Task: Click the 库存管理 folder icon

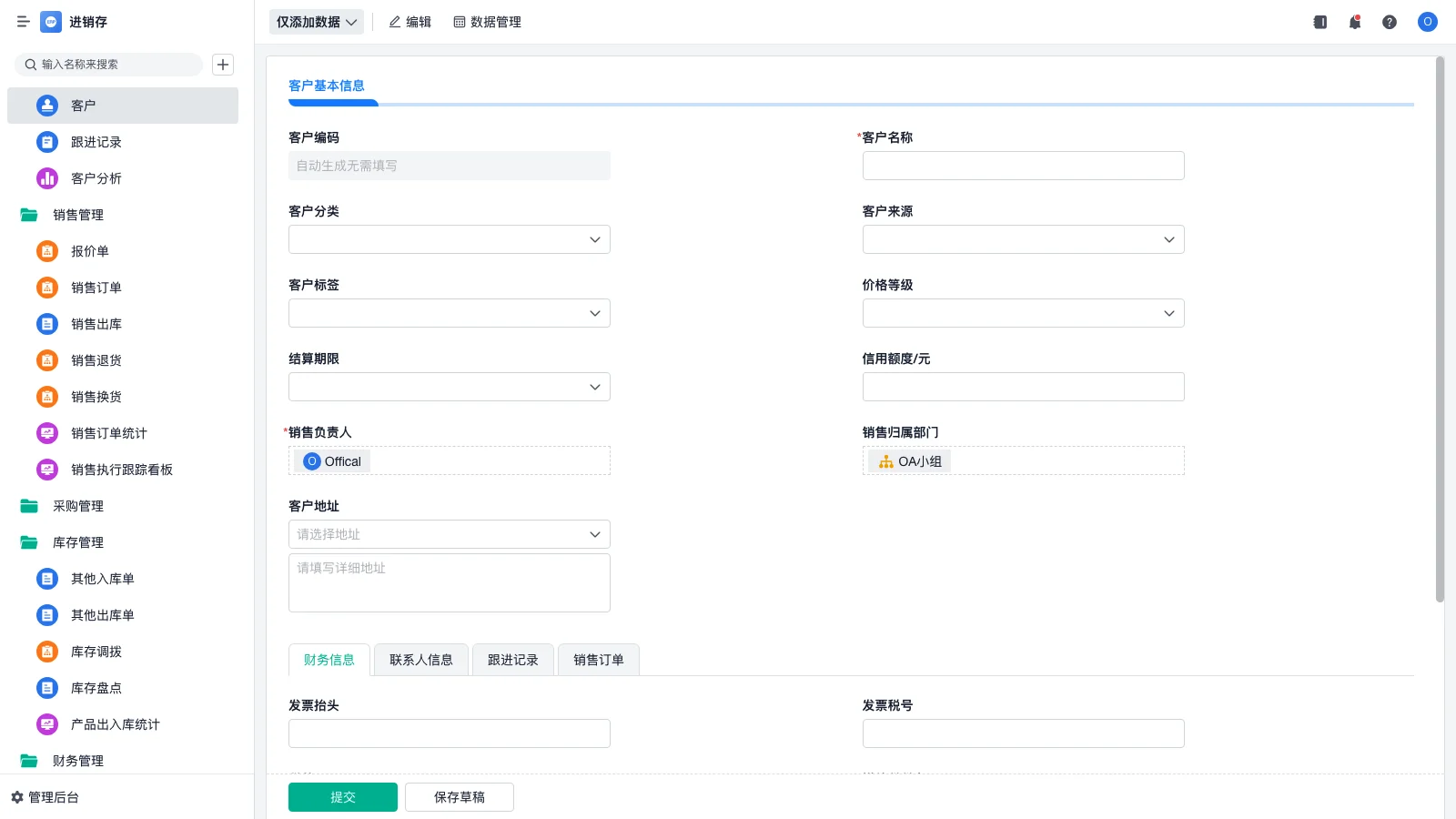Action: 29,542
